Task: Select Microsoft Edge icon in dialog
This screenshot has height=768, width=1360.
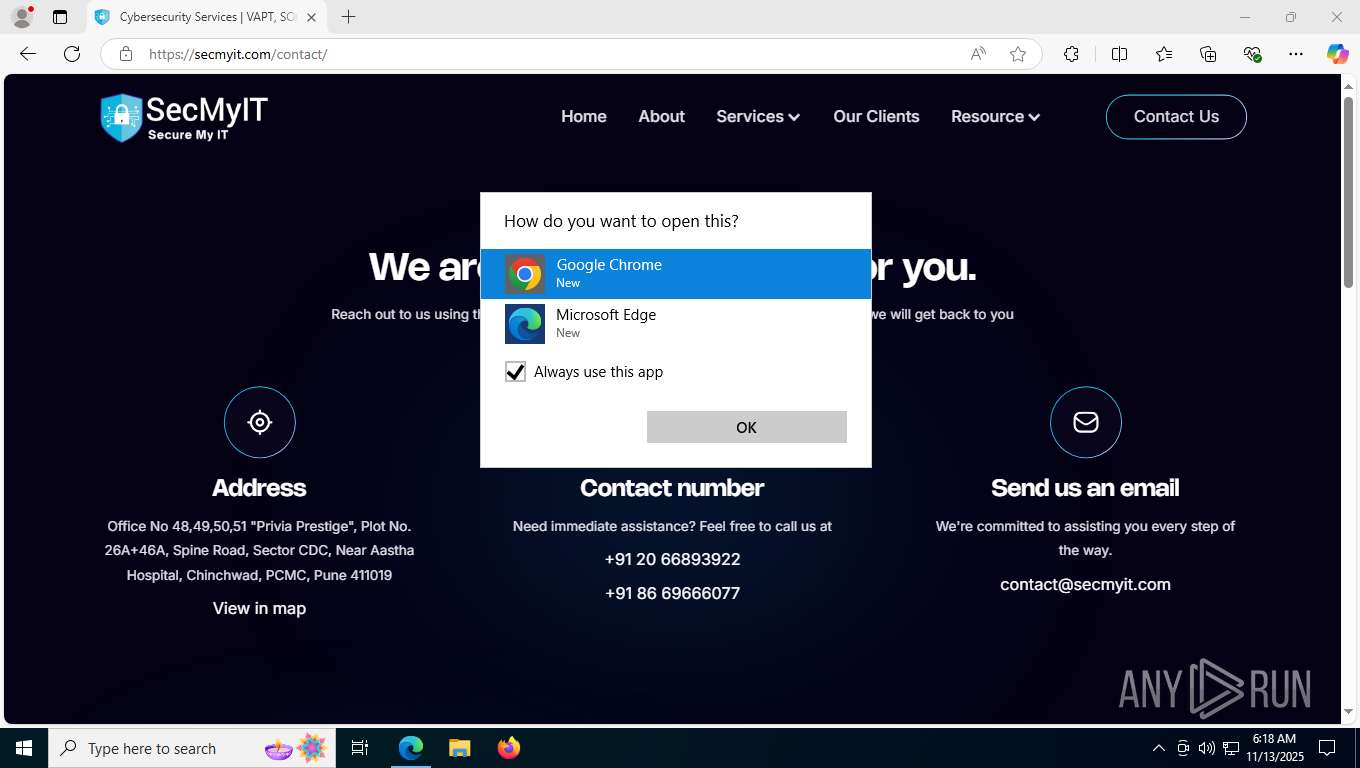Action: [x=525, y=324]
